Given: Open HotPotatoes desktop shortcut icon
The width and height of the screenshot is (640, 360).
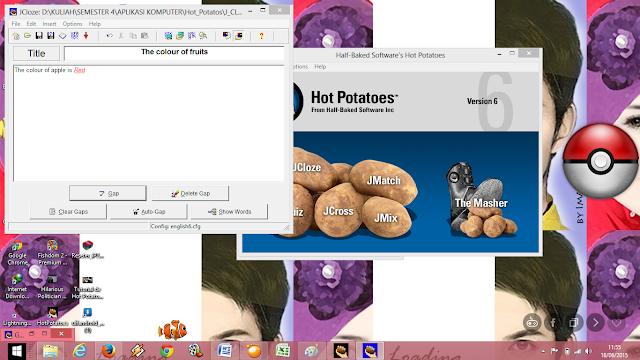Looking at the screenshot, I should (x=52, y=317).
